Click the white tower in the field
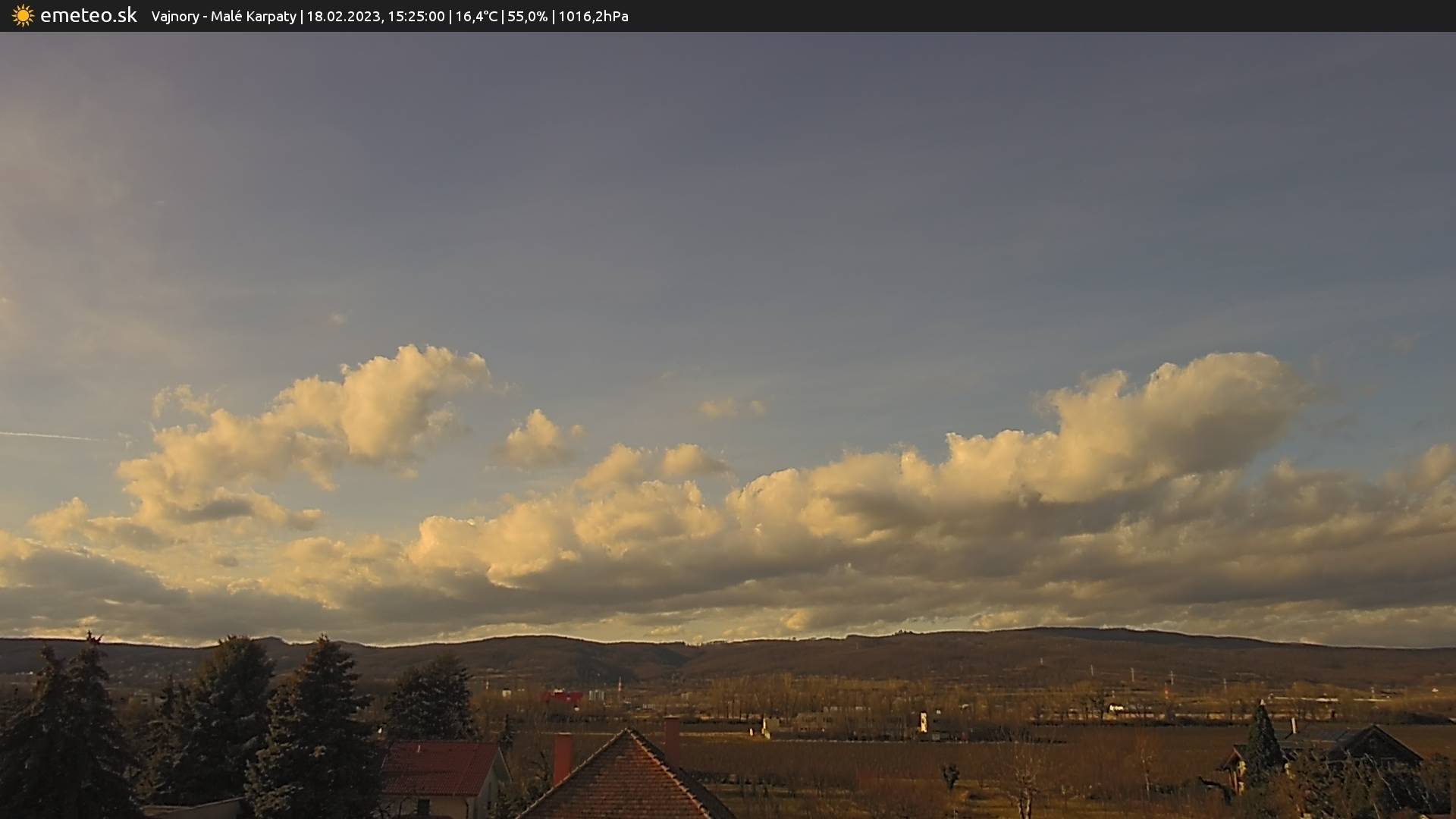Screen dimensions: 1456x819 pyautogui.click(x=923, y=721)
